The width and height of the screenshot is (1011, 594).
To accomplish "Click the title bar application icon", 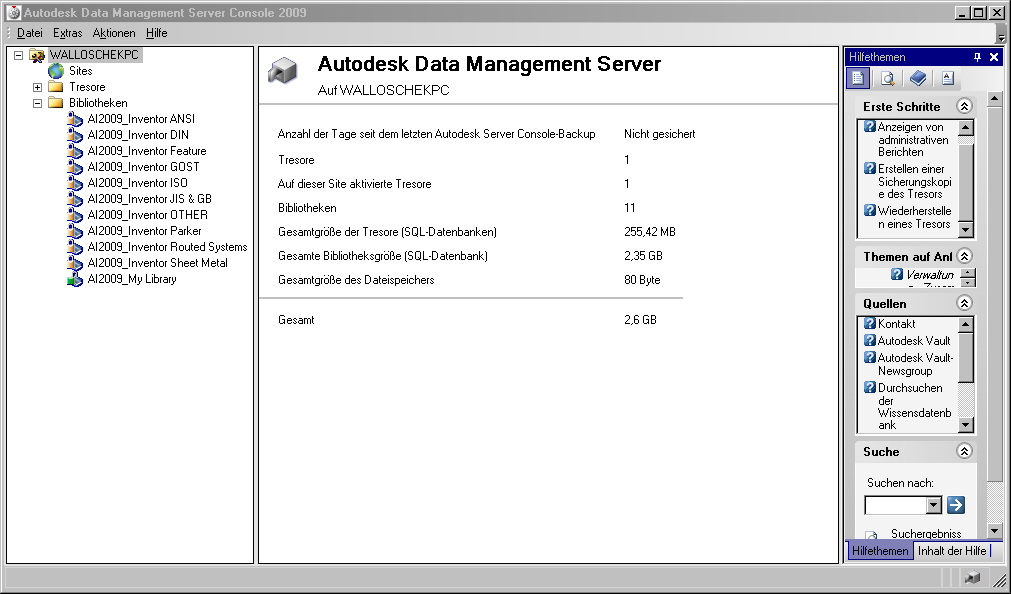I will 14,13.
